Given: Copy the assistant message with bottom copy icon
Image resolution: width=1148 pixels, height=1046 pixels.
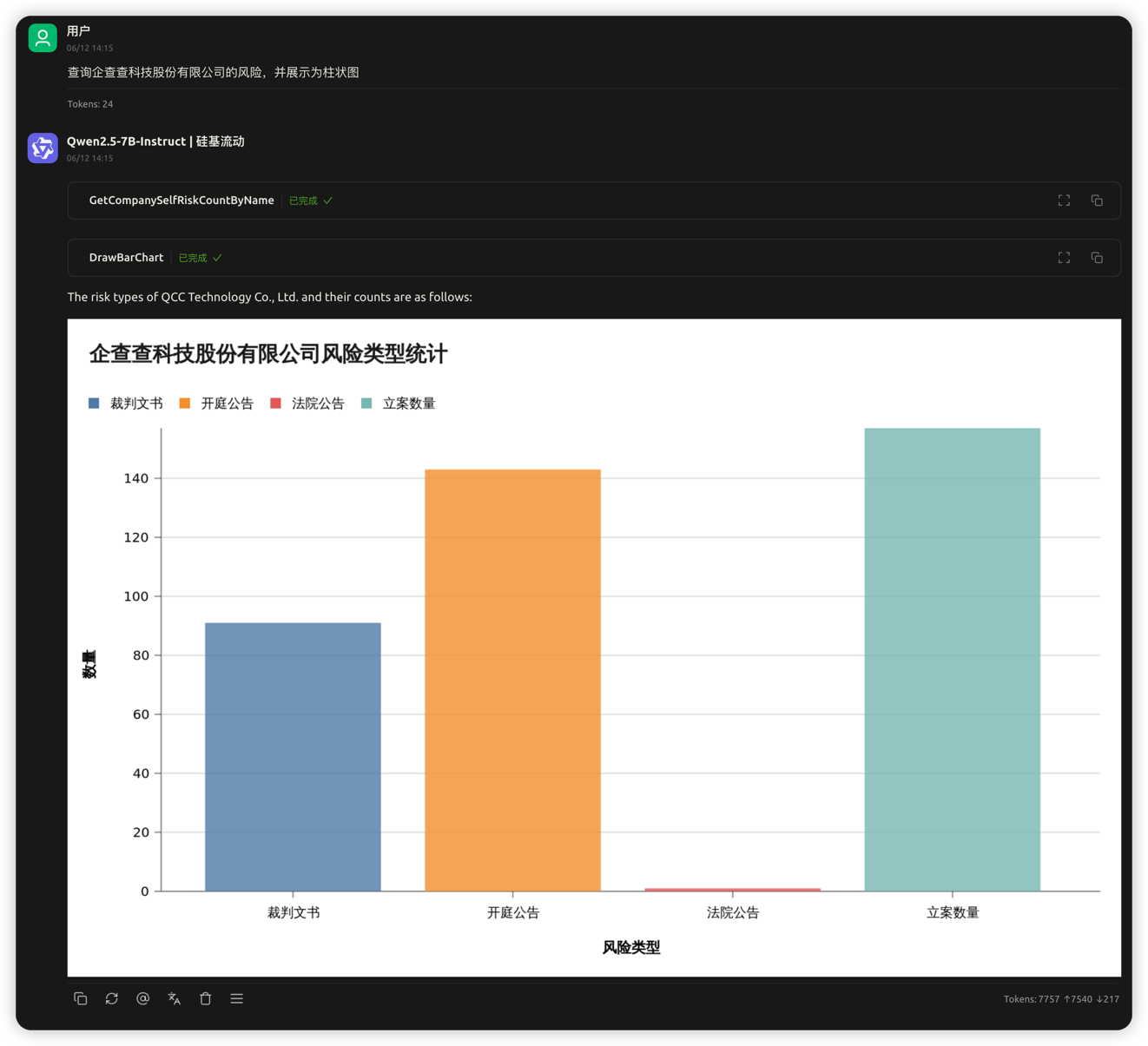Looking at the screenshot, I should point(81,998).
